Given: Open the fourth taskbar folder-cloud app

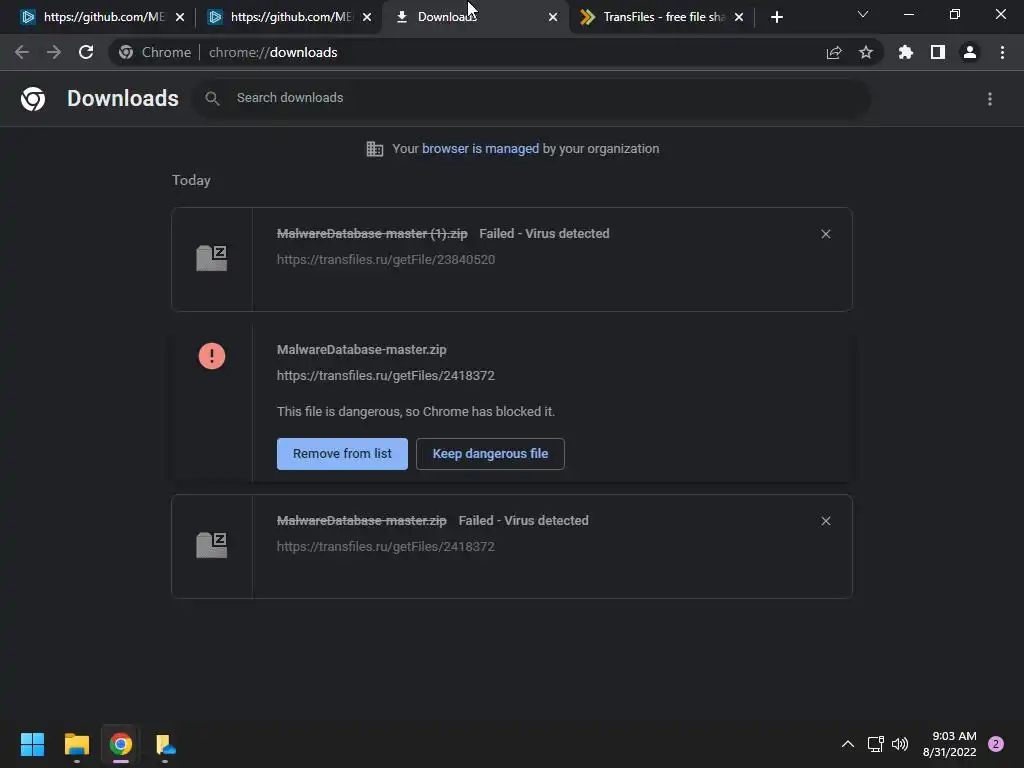Looking at the screenshot, I should tap(165, 744).
